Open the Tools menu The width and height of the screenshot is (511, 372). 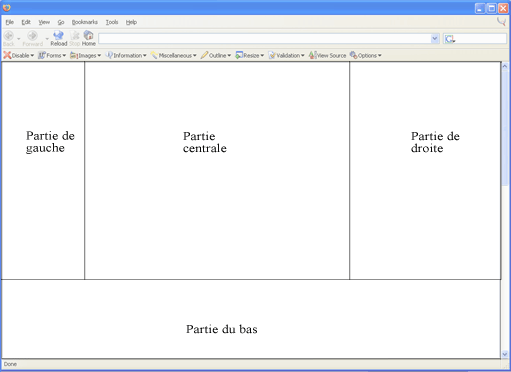(112, 22)
